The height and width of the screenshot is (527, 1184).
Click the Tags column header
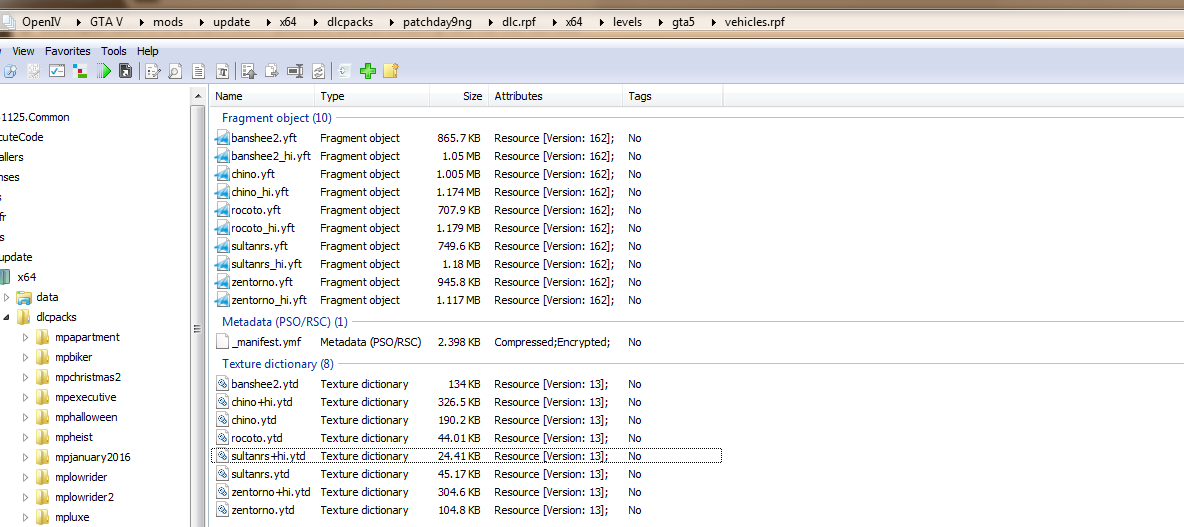tap(672, 96)
